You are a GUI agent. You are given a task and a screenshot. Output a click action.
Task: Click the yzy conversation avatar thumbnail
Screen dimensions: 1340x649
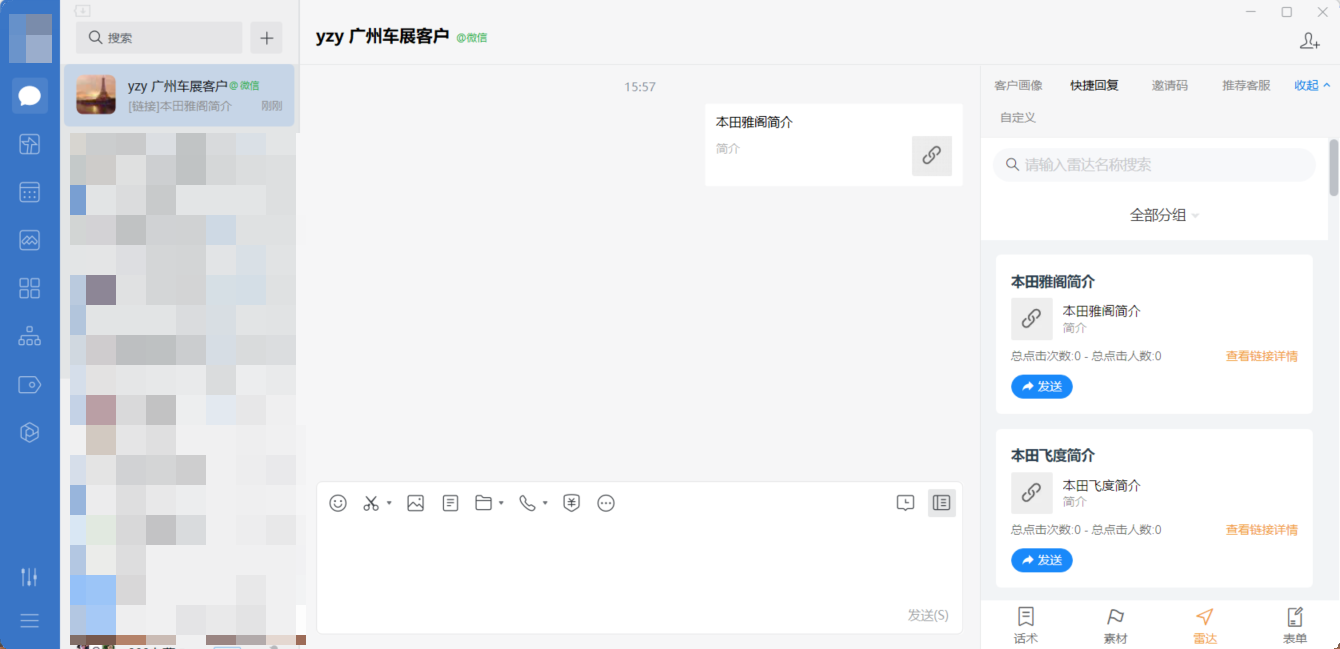tap(96, 95)
